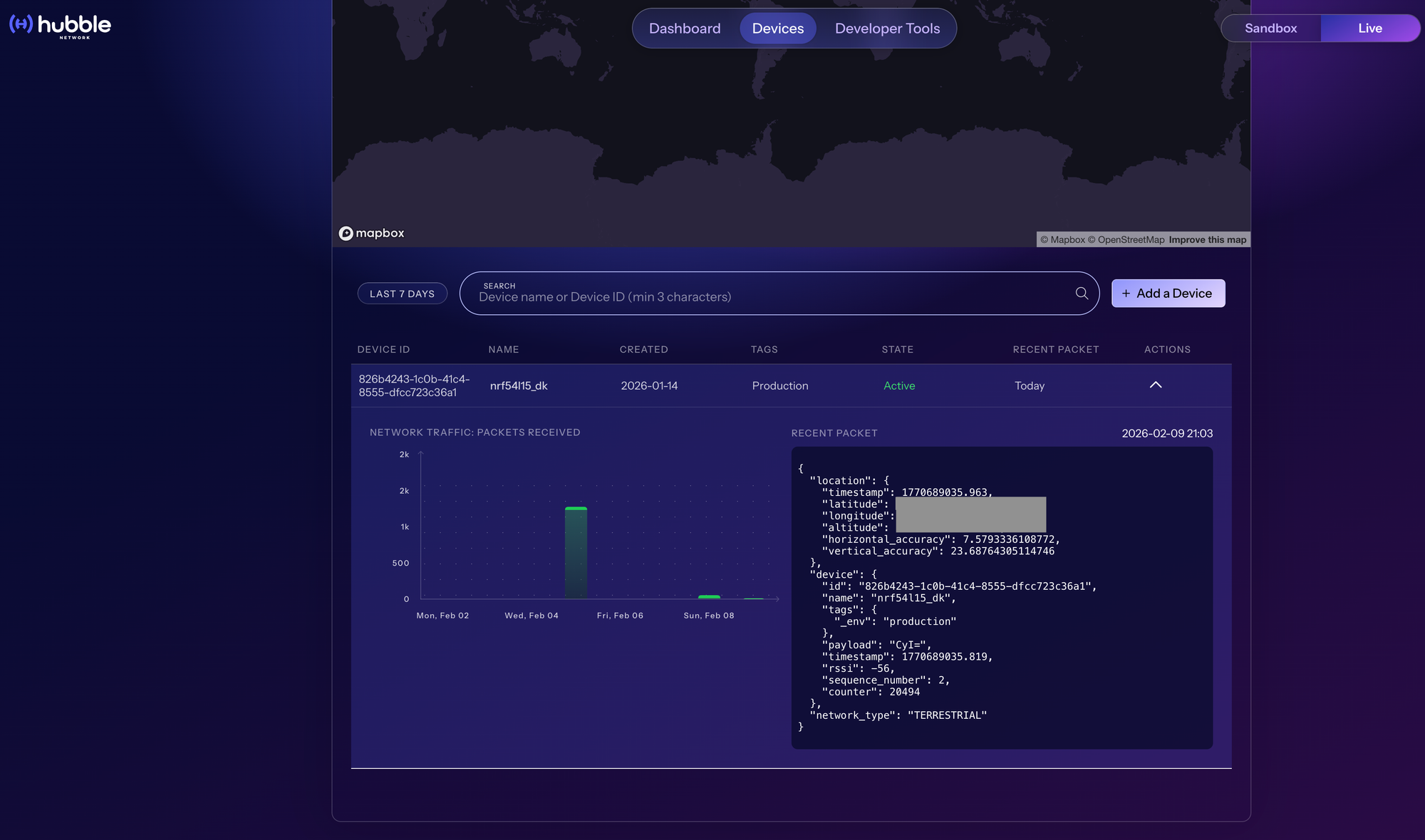1425x840 pixels.
Task: Click the Active state indicator for nrf54l15_dk
Action: (x=899, y=385)
